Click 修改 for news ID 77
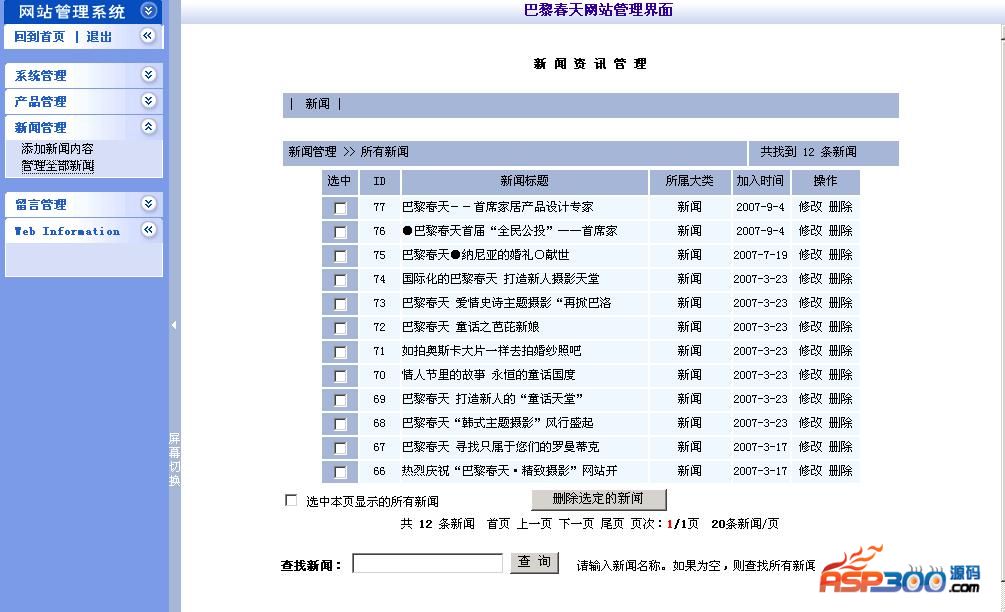Viewport: 1005px width, 612px height. click(810, 207)
